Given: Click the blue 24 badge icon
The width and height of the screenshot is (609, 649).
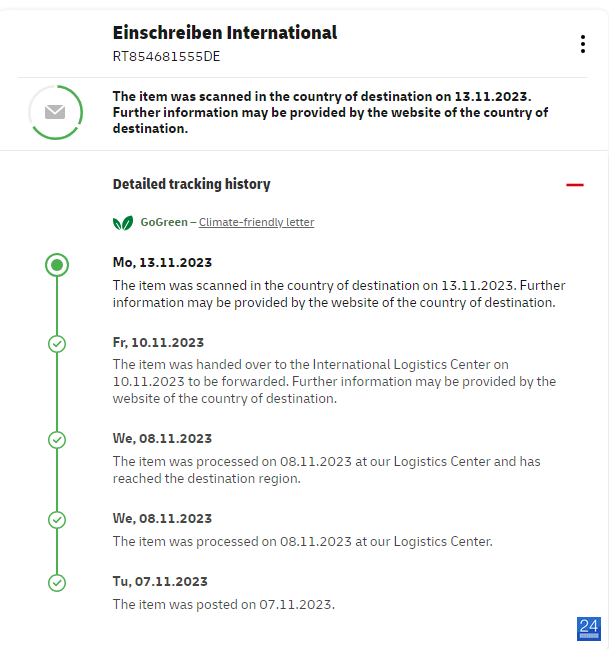Looking at the screenshot, I should click(x=589, y=629).
